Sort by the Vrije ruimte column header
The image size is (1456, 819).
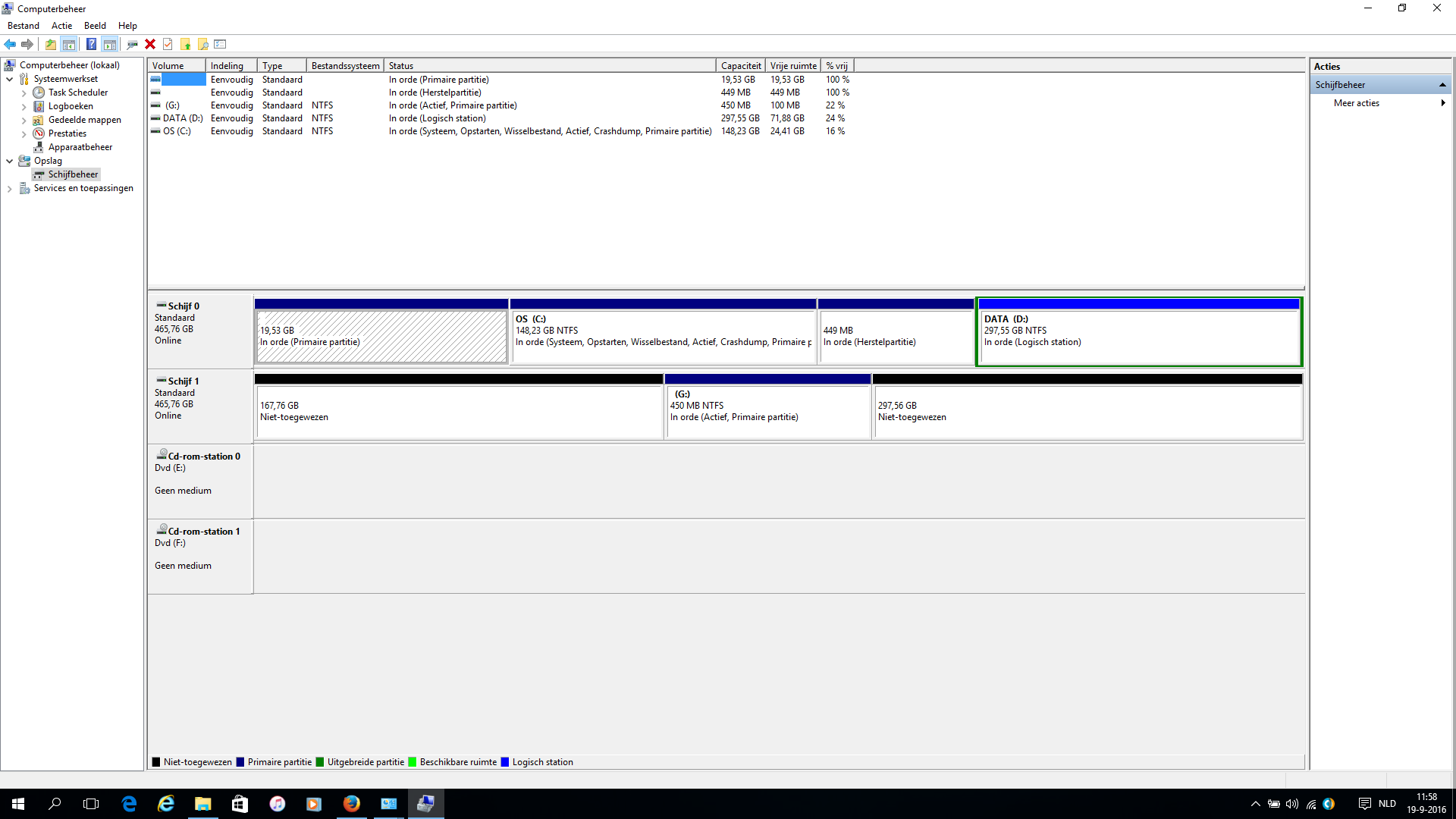coord(793,66)
